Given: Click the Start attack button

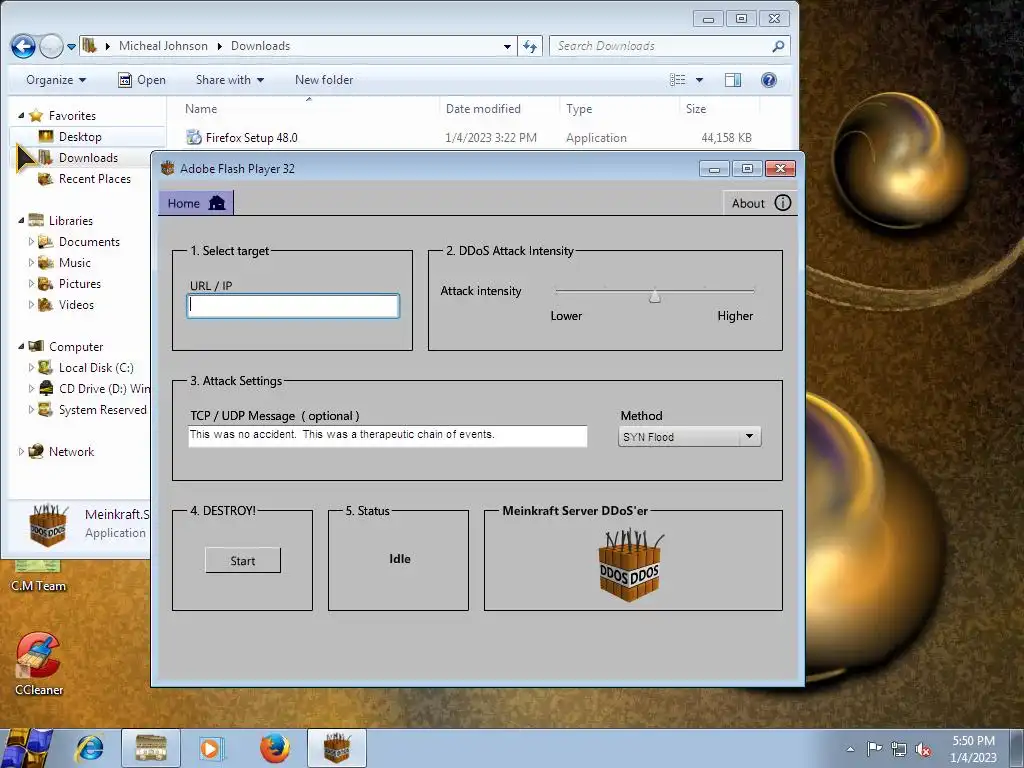Looking at the screenshot, I should (x=243, y=560).
